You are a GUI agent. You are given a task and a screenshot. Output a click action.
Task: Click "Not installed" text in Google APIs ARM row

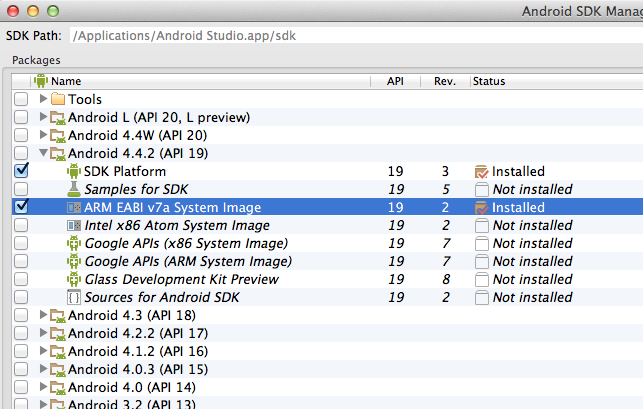tap(532, 261)
